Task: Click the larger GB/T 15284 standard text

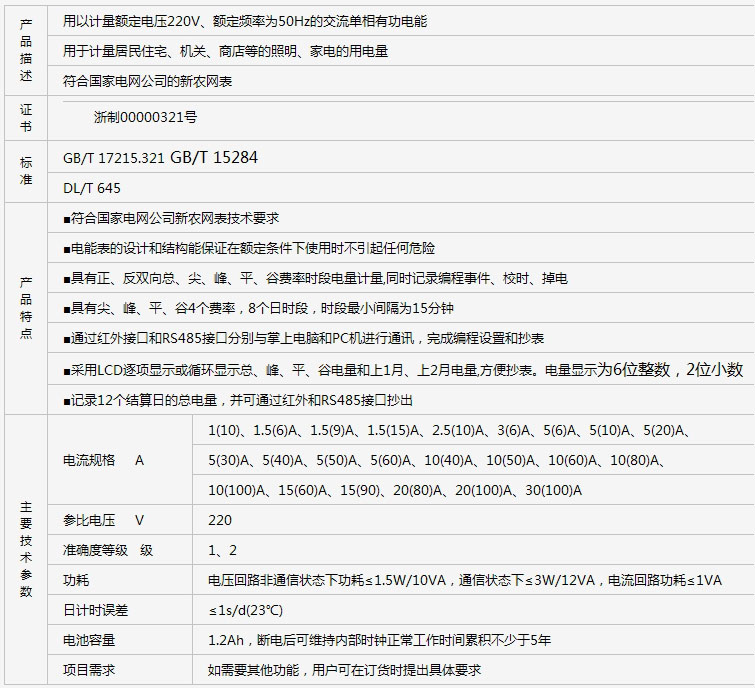Action: pos(214,157)
